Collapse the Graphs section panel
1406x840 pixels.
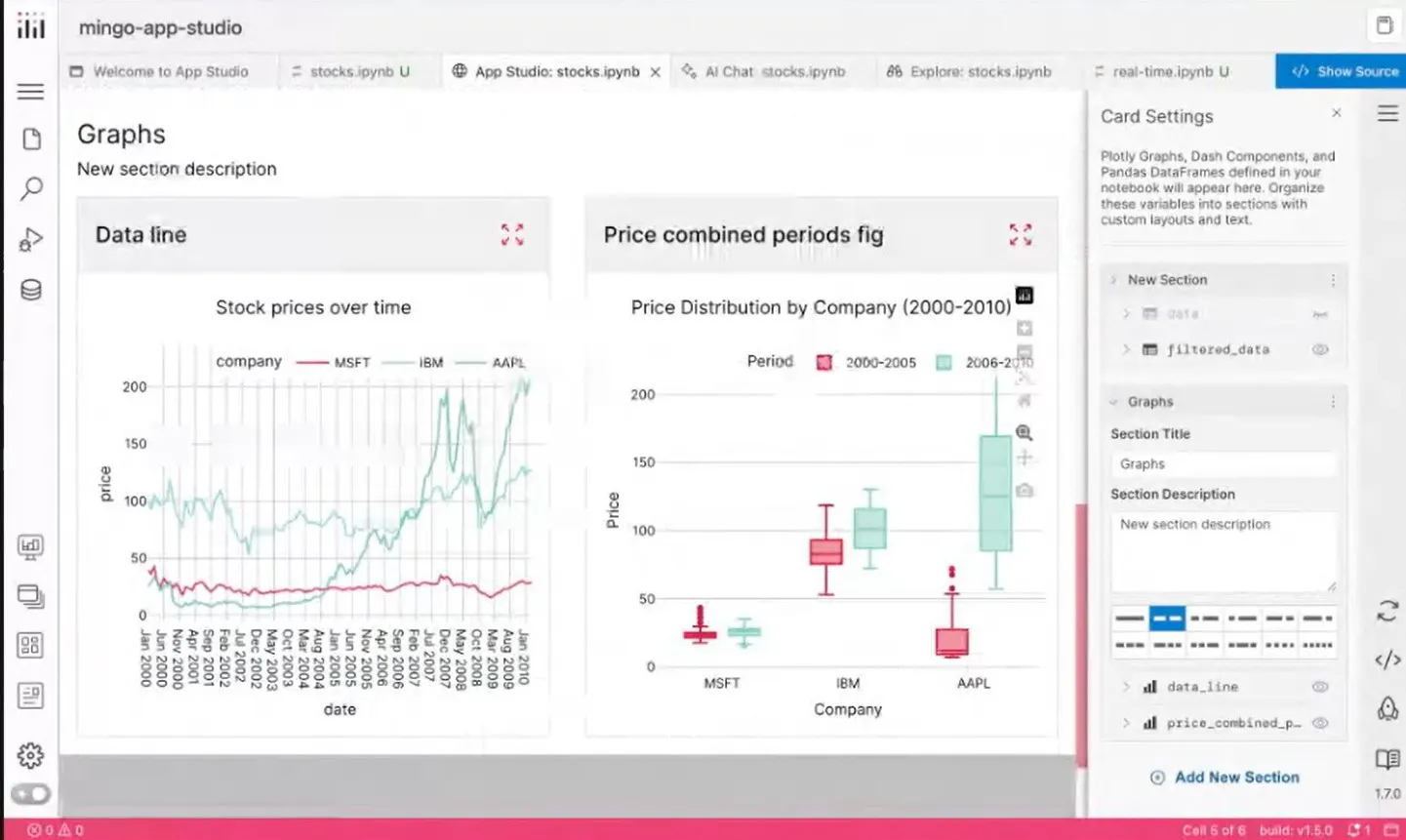tap(1113, 402)
